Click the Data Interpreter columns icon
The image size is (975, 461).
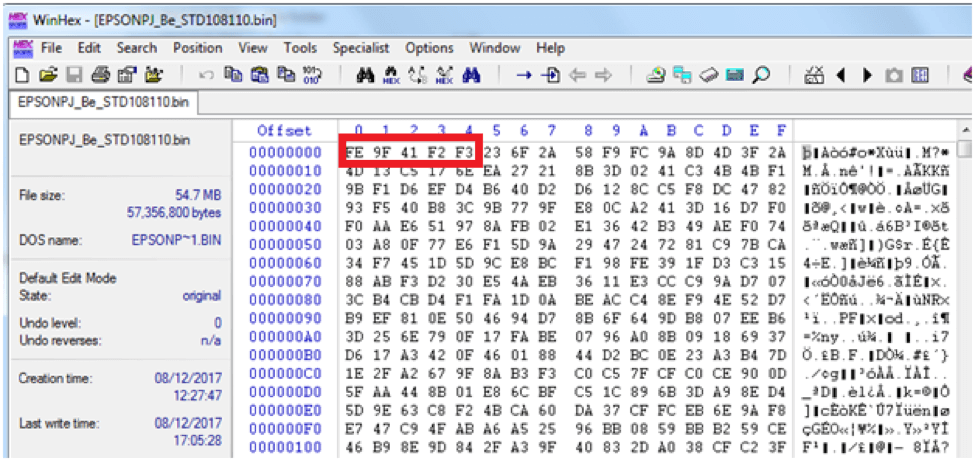coord(920,76)
